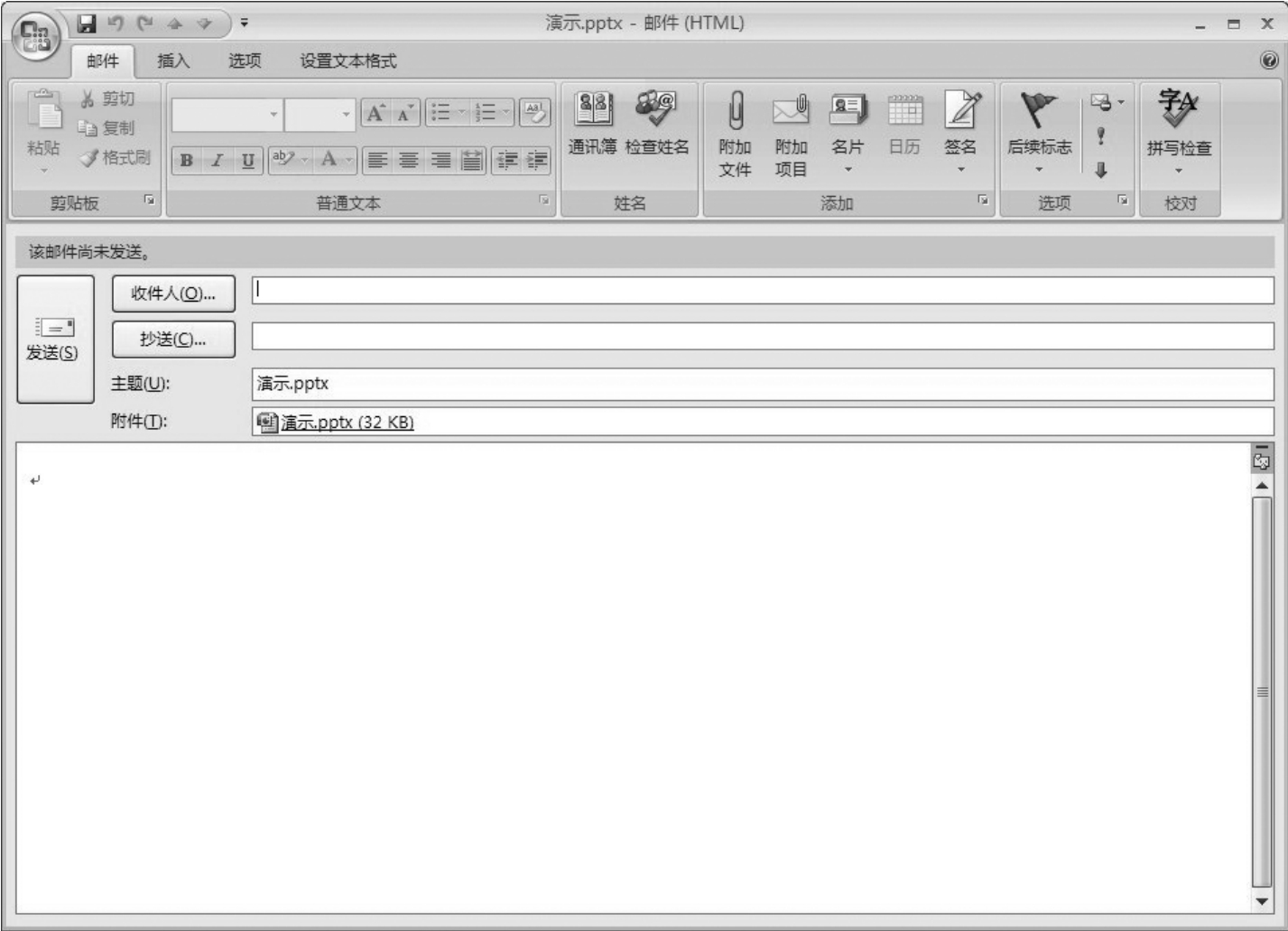The height and width of the screenshot is (931, 1288).
Task: Toggle underline formatting
Action: click(x=247, y=161)
